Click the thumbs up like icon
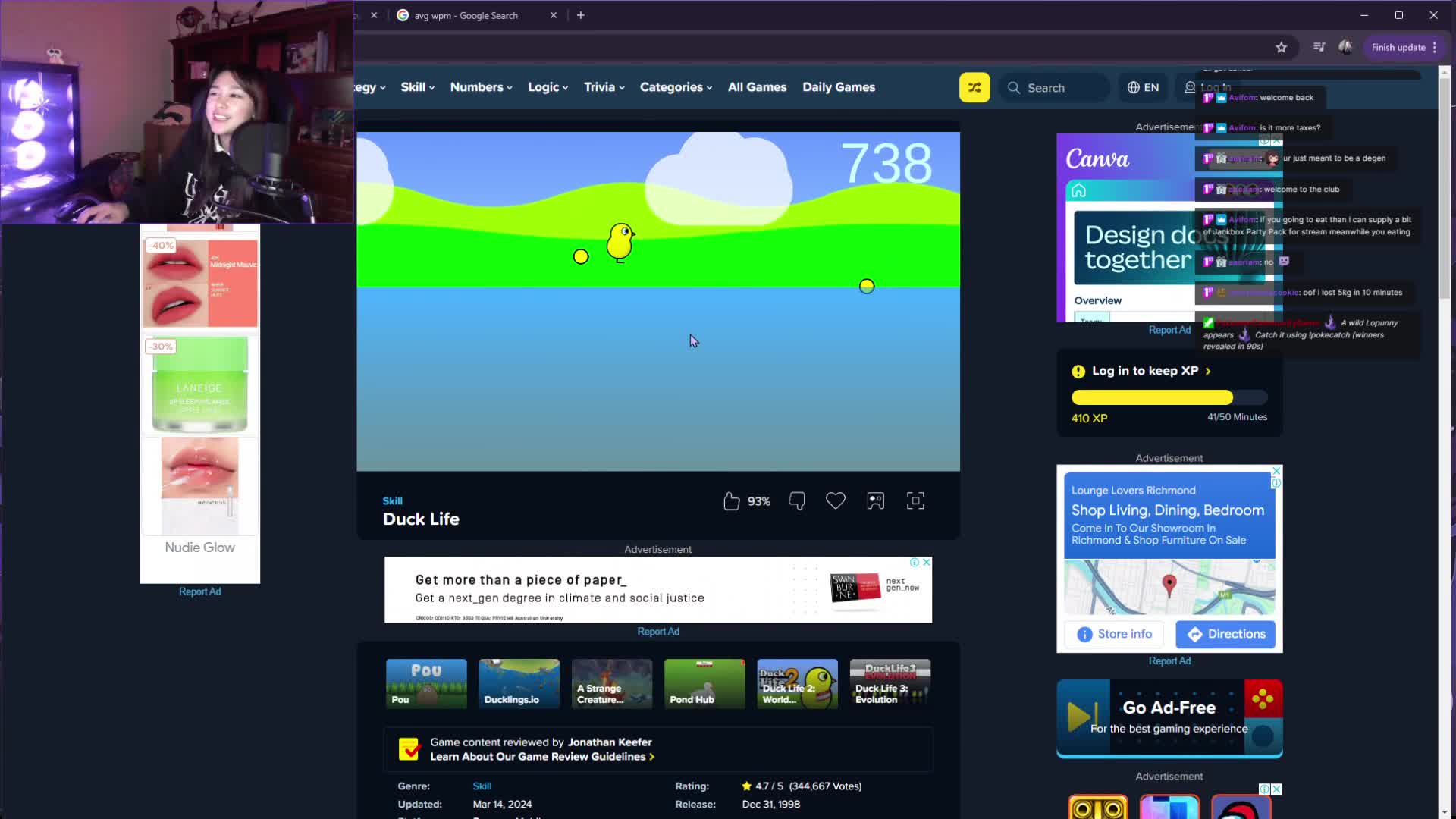Image resolution: width=1456 pixels, height=819 pixels. [x=731, y=501]
